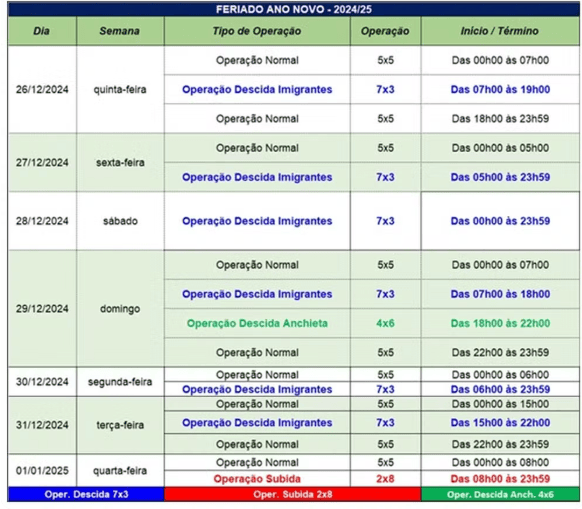Click the blue 'Oper. Descida 7x3' legend

pos(86,494)
